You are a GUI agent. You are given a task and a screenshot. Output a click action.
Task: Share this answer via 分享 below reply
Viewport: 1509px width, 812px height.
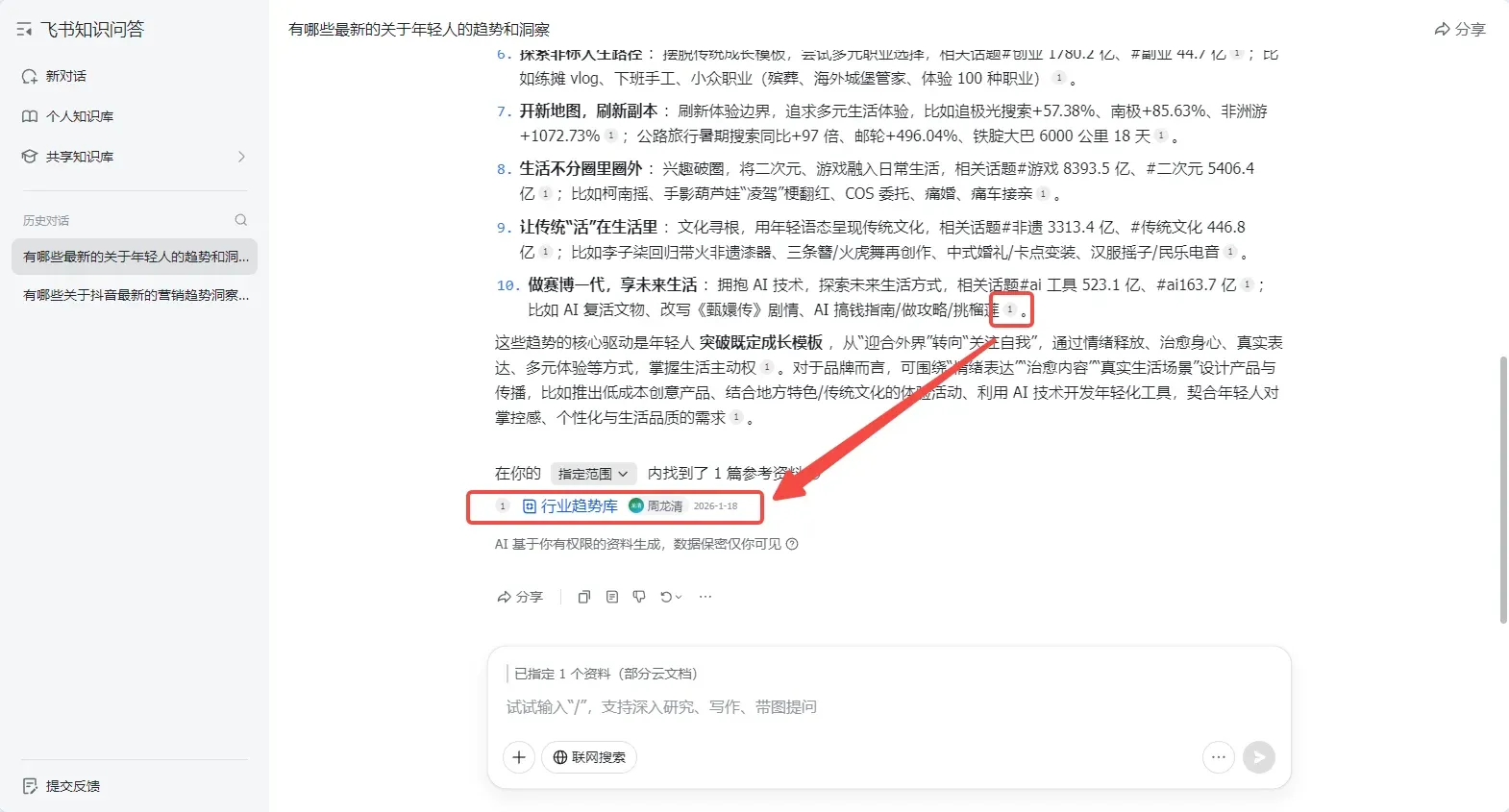point(520,597)
